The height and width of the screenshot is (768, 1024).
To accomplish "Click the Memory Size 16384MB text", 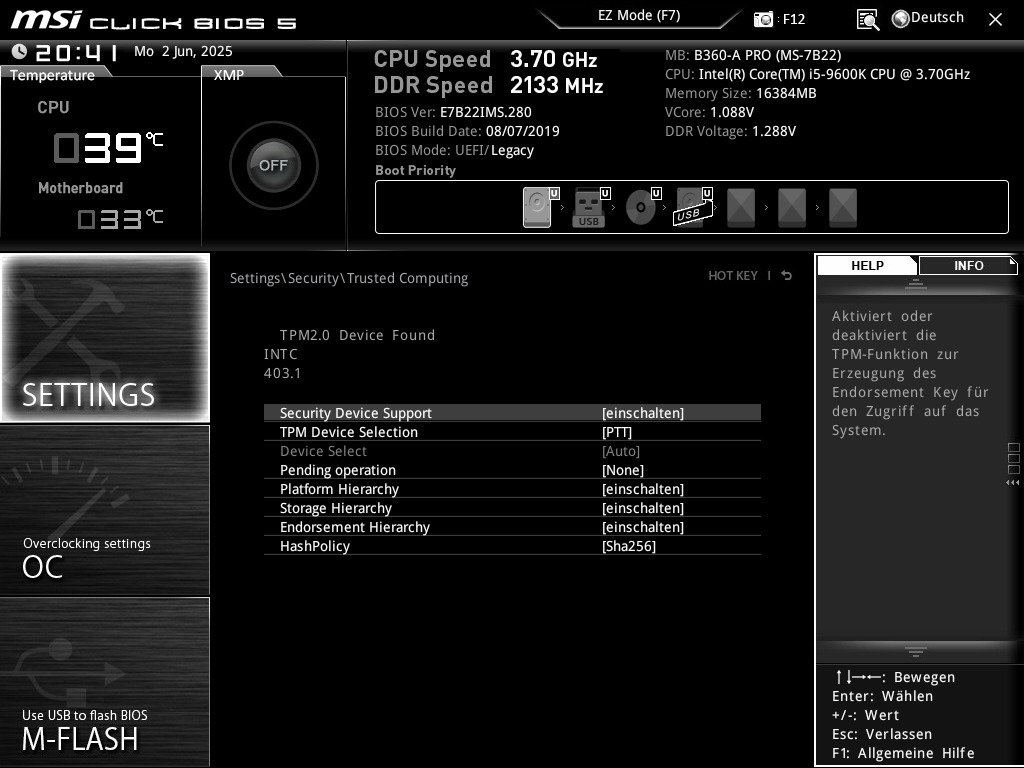I will click(x=741, y=93).
